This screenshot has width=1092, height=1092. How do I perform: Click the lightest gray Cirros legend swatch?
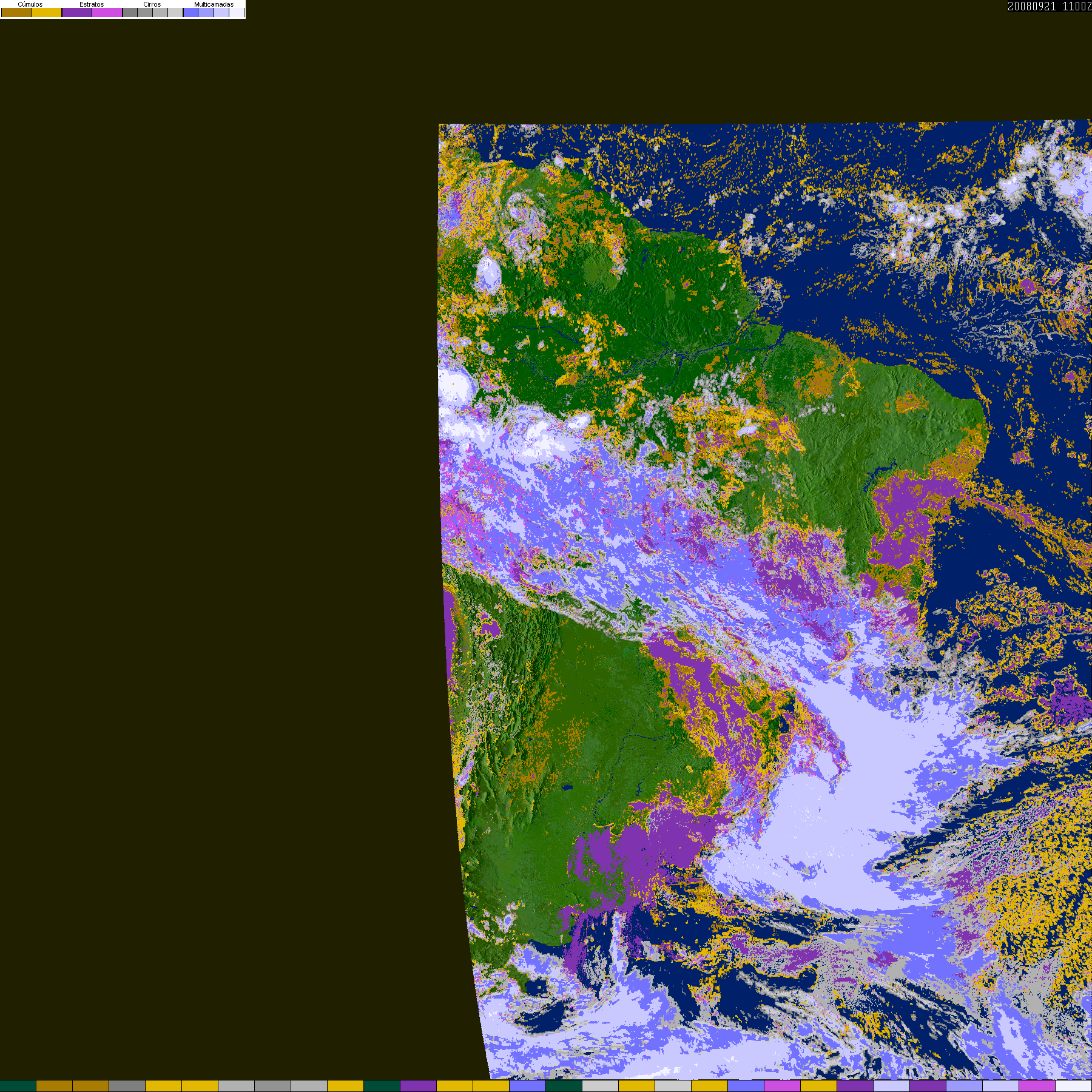point(175,12)
